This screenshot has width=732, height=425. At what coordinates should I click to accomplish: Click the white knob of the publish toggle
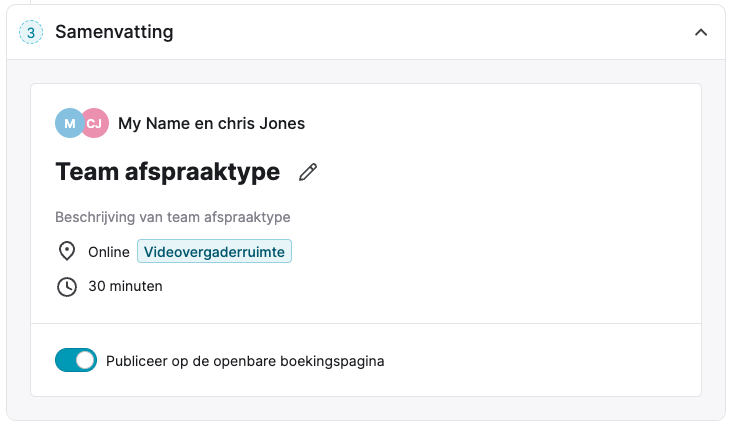point(85,360)
